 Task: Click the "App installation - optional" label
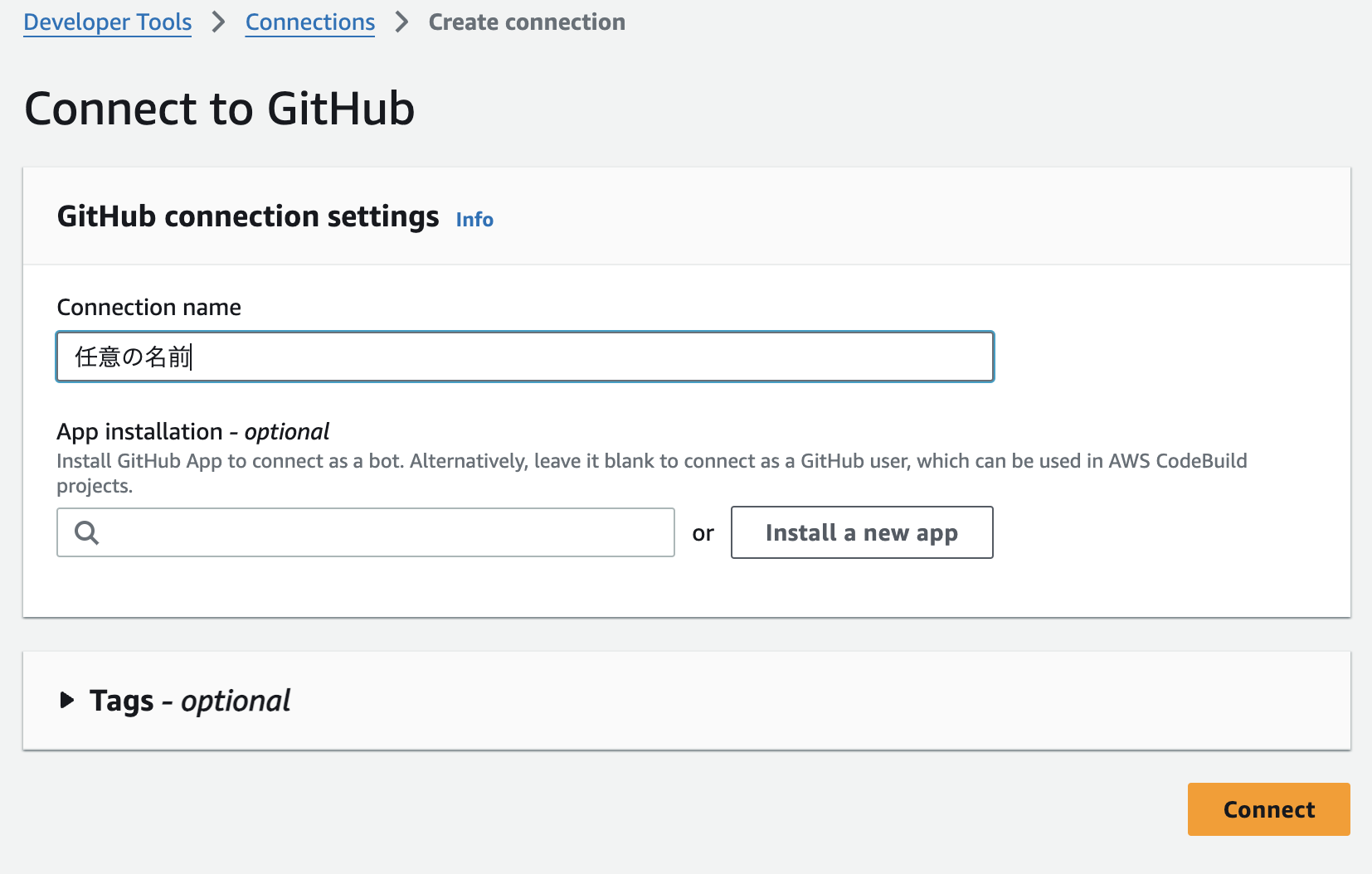click(192, 432)
